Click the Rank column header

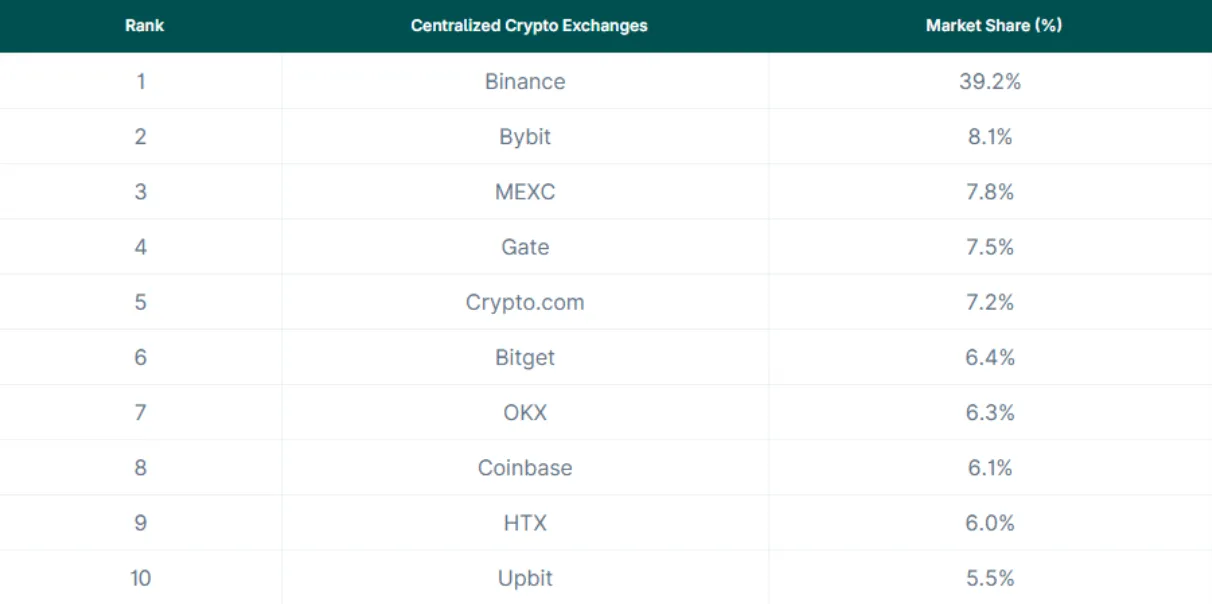pyautogui.click(x=144, y=26)
